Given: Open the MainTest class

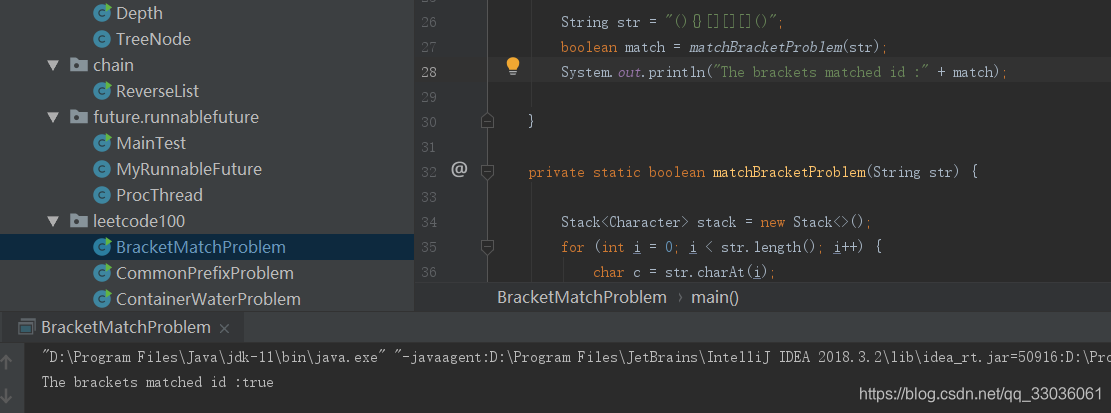Looking at the screenshot, I should point(151,143).
